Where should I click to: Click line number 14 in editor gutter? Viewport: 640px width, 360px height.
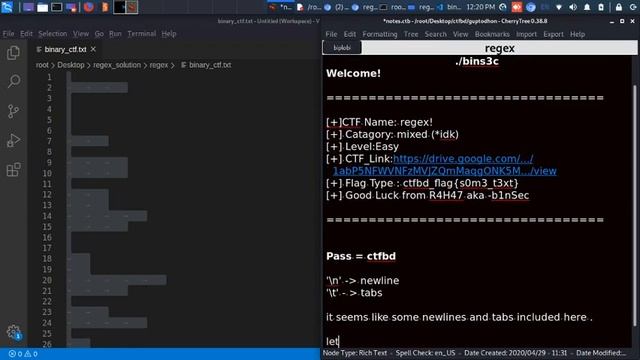tap(47, 216)
